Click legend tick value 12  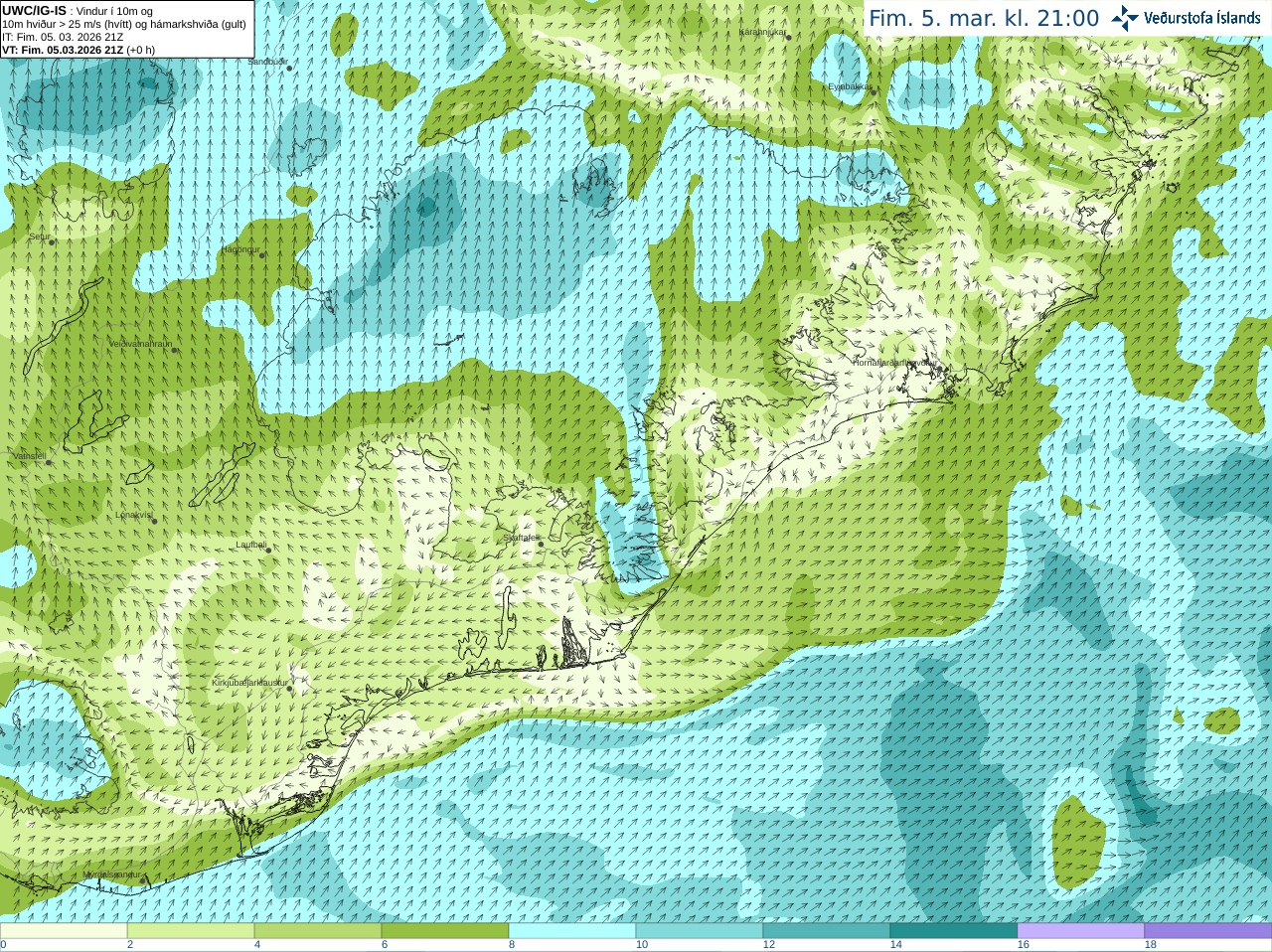(769, 945)
